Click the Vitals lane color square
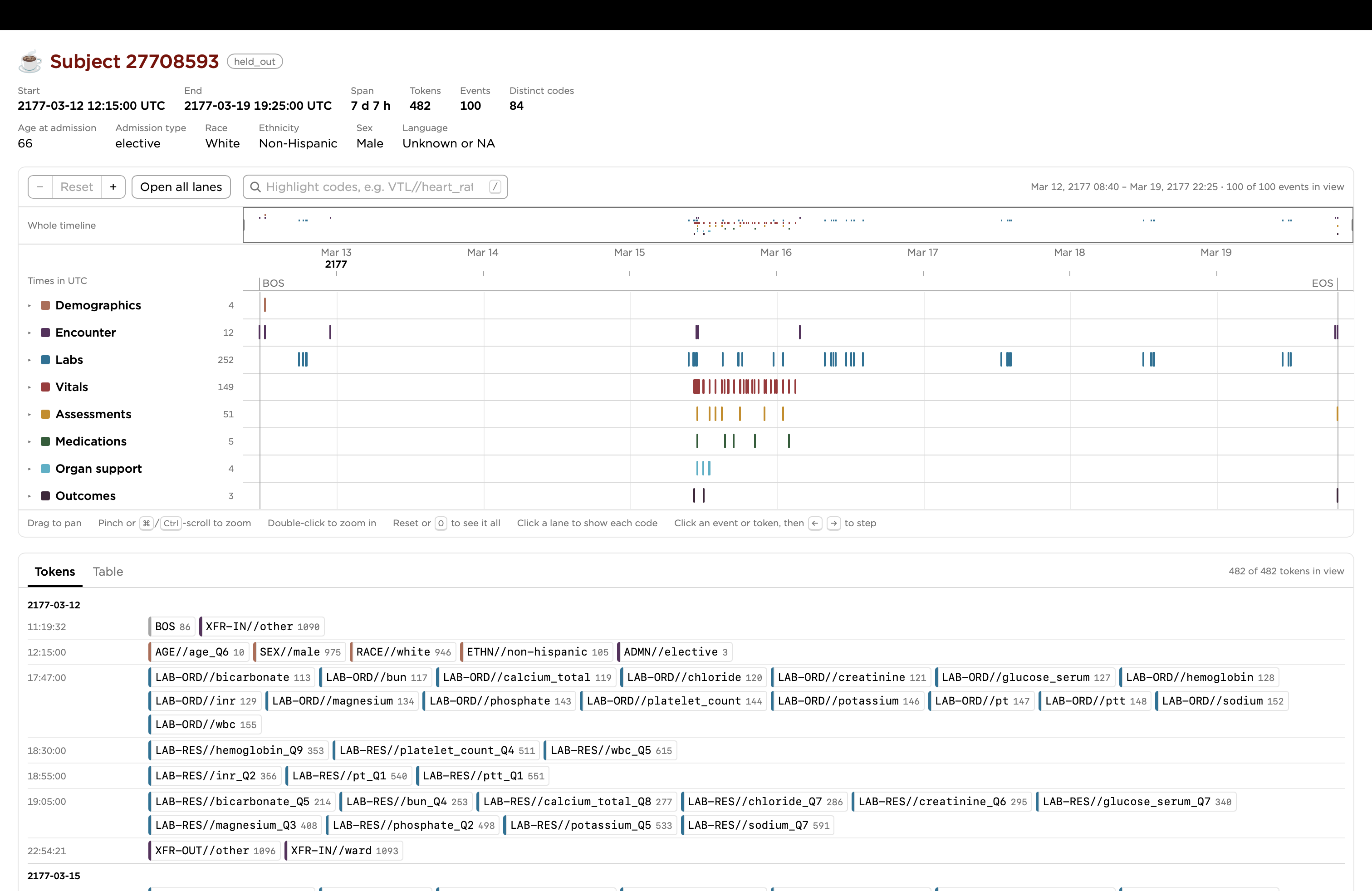The height and width of the screenshot is (891, 1372). pyautogui.click(x=45, y=387)
